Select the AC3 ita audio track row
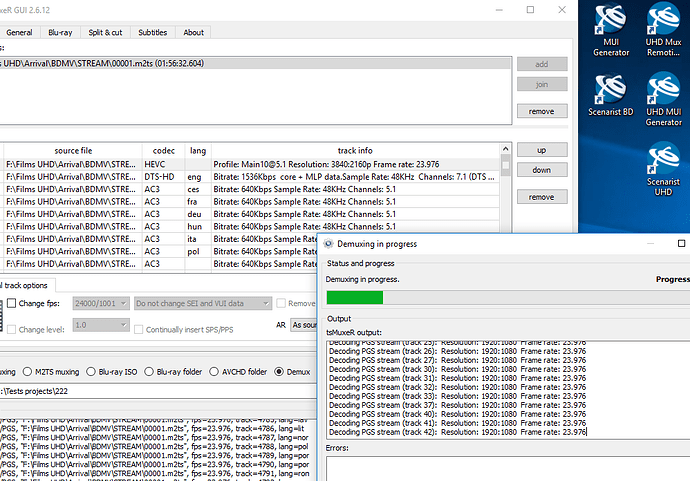 click(158, 239)
